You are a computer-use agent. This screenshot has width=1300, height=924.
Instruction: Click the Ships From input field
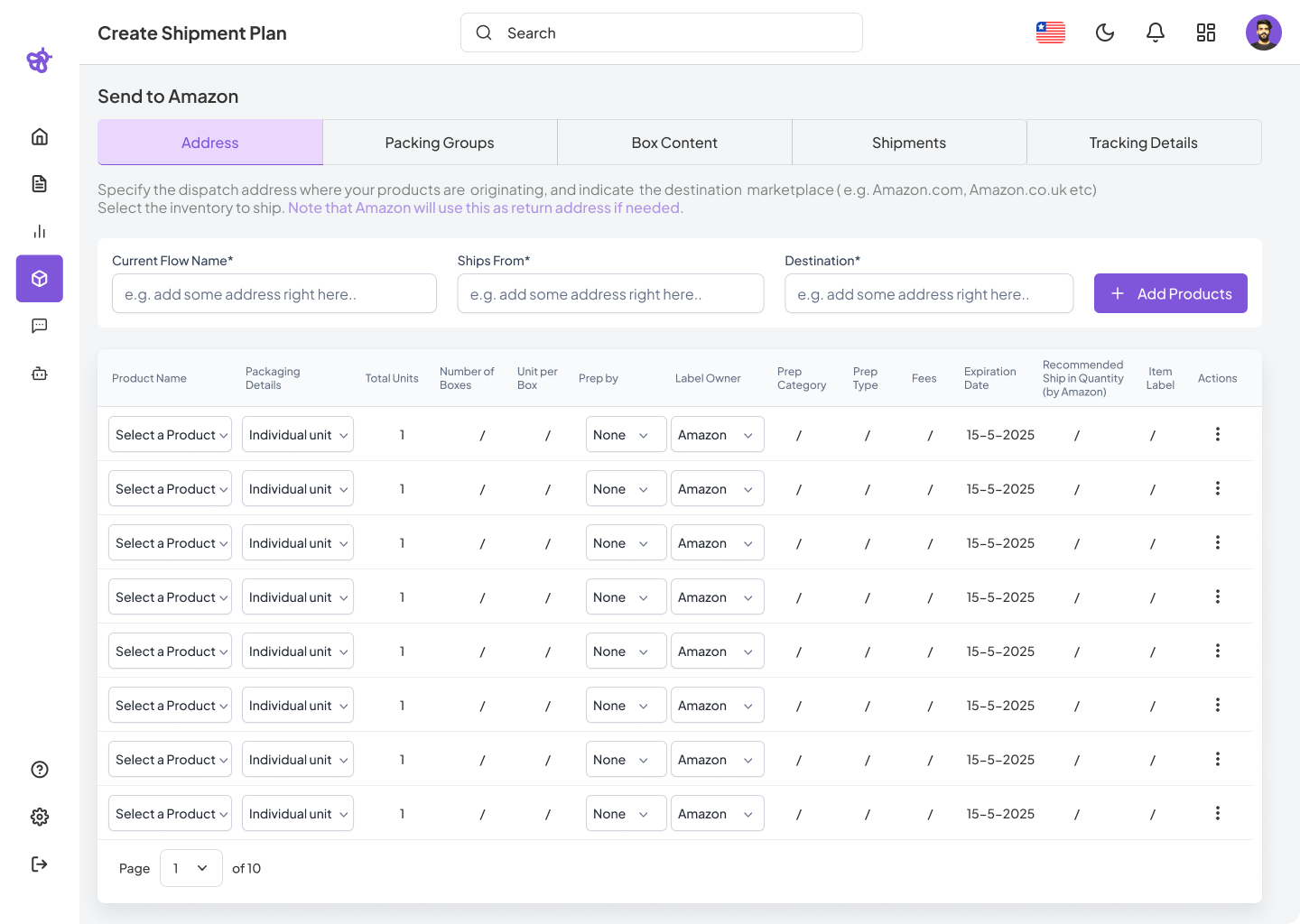tap(610, 294)
